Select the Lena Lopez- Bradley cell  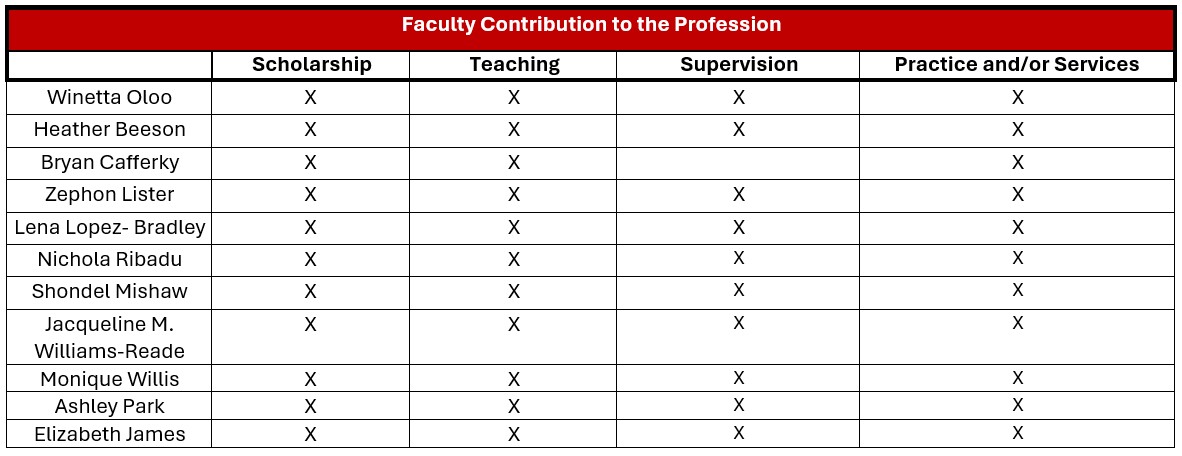tap(110, 228)
